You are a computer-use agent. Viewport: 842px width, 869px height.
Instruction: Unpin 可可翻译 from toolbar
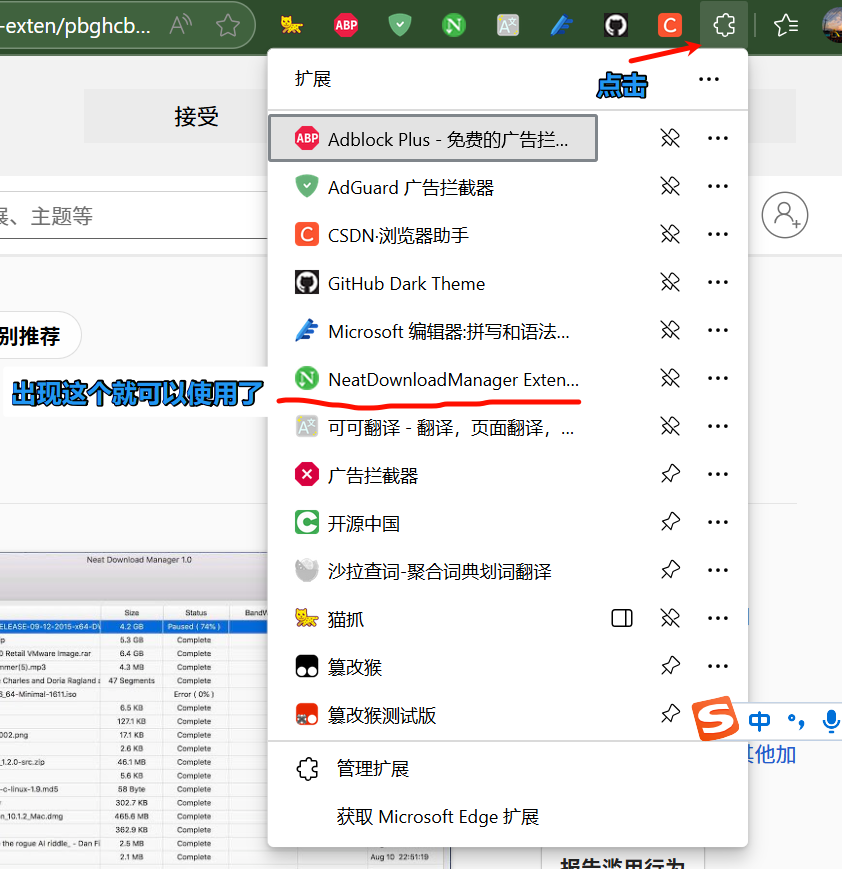670,426
